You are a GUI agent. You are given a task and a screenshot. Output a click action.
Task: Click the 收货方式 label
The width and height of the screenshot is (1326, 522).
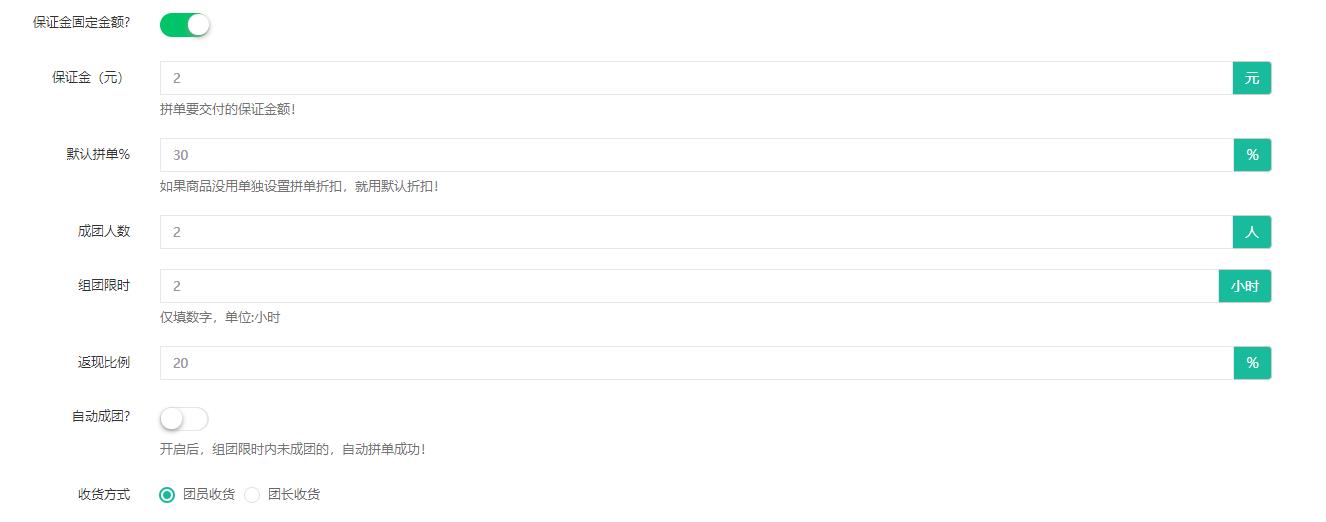coord(104,495)
